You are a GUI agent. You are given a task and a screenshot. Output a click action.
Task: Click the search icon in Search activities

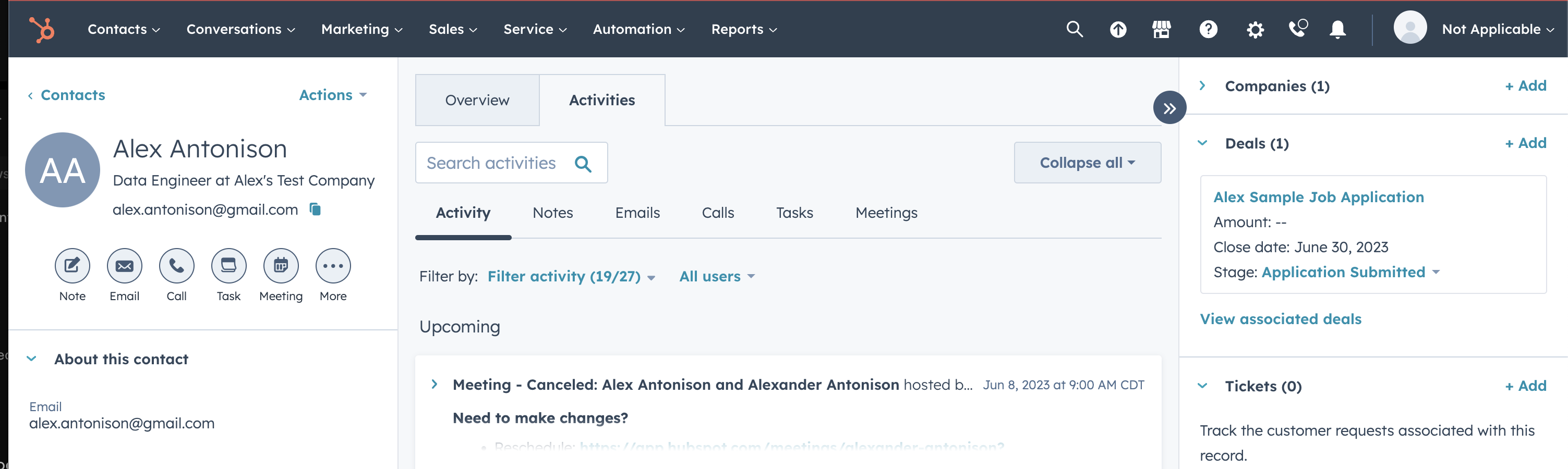click(583, 163)
